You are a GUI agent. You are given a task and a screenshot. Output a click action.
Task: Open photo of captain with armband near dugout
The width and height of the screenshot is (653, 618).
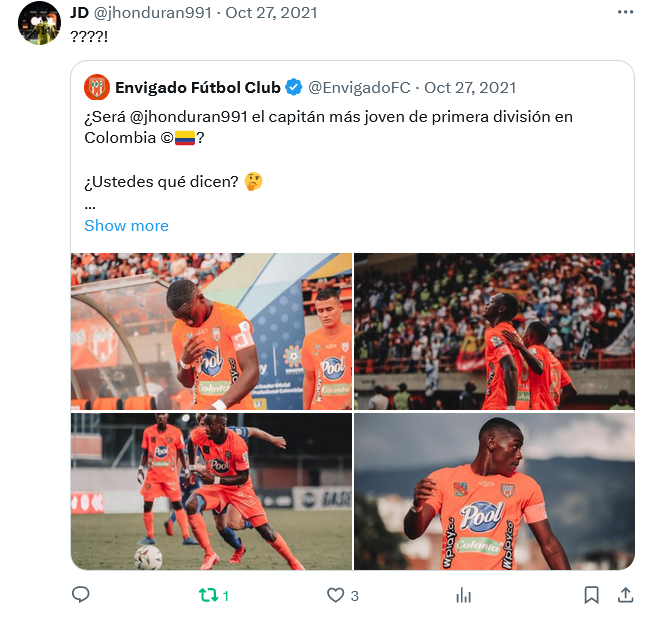(x=211, y=331)
